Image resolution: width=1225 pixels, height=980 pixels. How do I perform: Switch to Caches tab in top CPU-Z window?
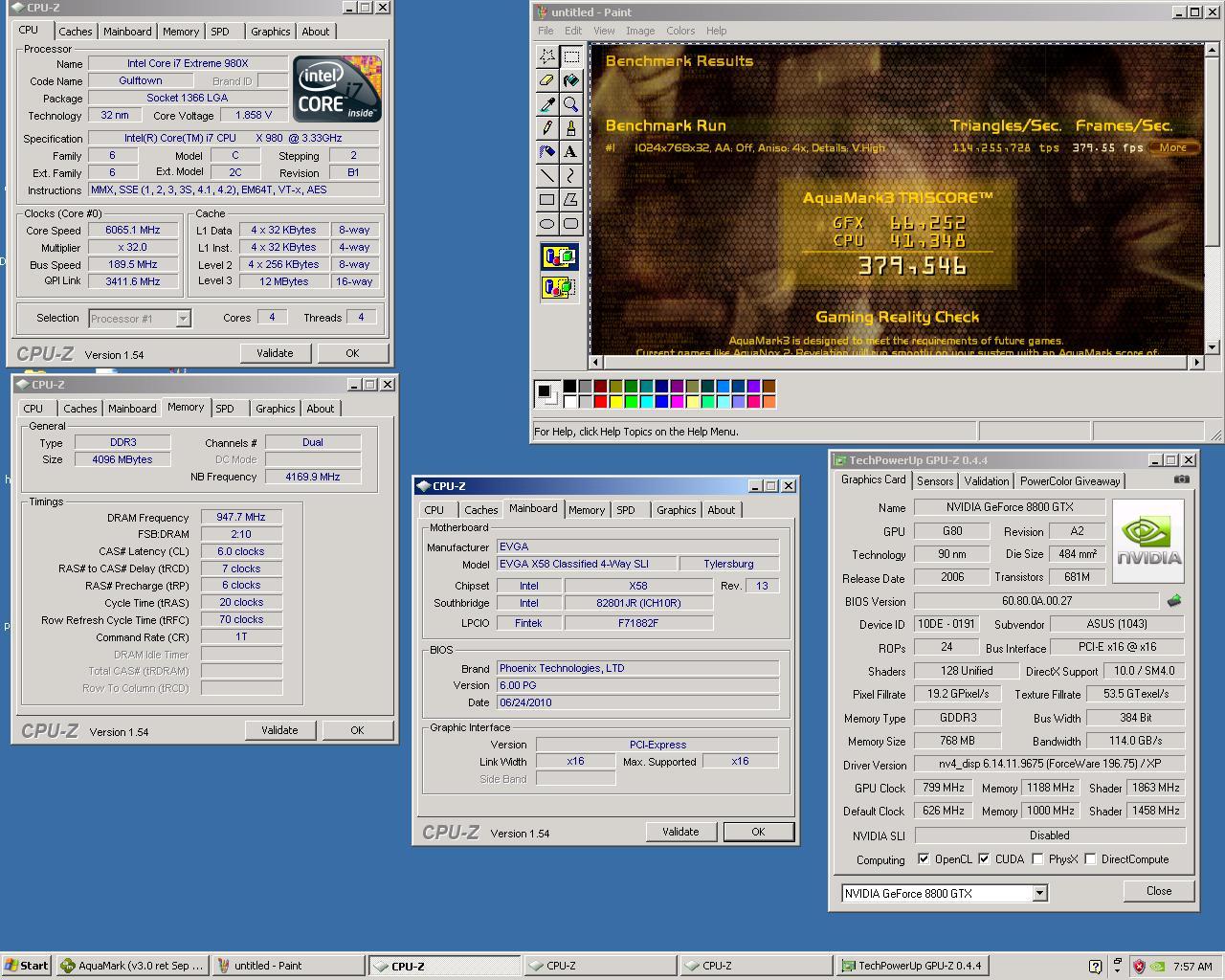click(x=76, y=32)
